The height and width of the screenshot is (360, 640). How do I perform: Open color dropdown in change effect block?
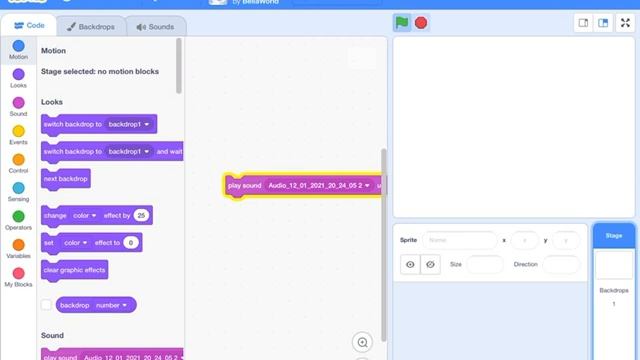tap(84, 216)
